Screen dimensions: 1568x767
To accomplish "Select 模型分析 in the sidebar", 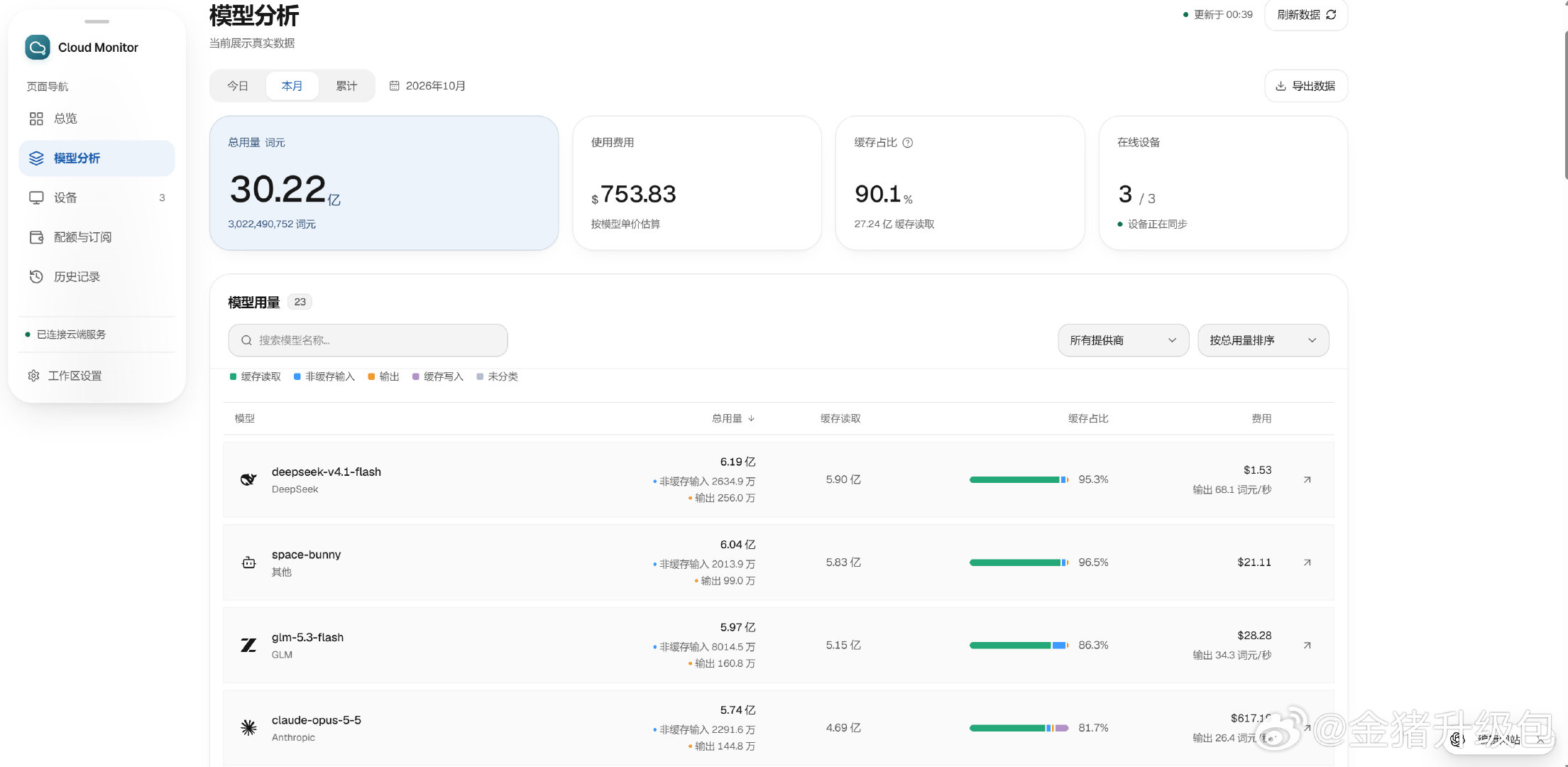I will (97, 158).
